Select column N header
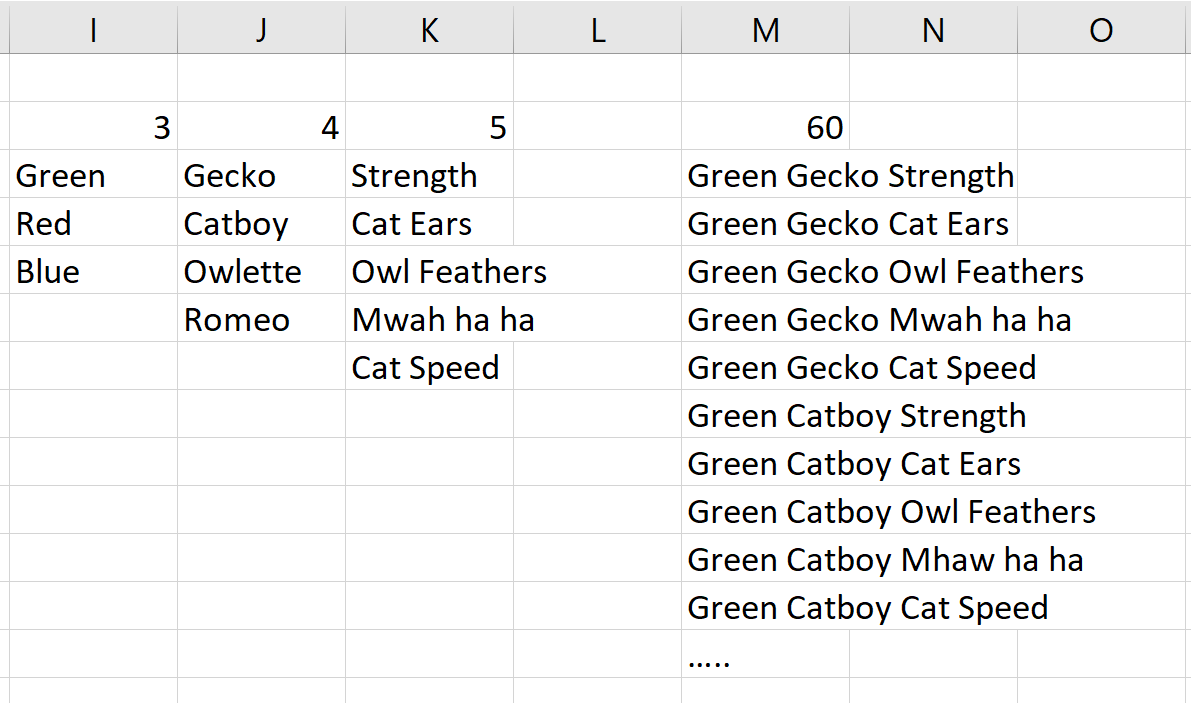1192x704 pixels. point(933,30)
